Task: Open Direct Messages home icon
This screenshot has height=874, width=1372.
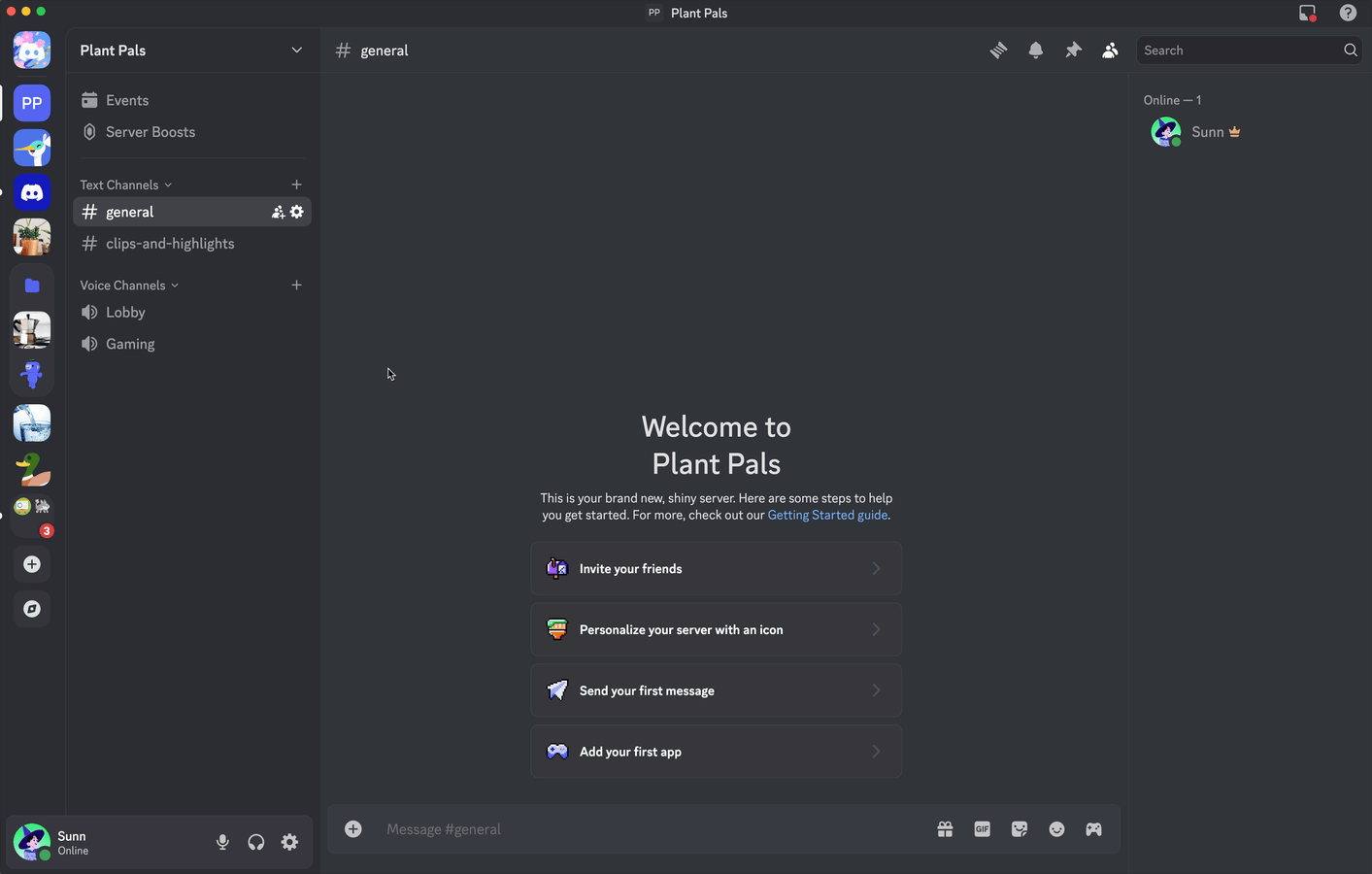Action: (x=32, y=50)
